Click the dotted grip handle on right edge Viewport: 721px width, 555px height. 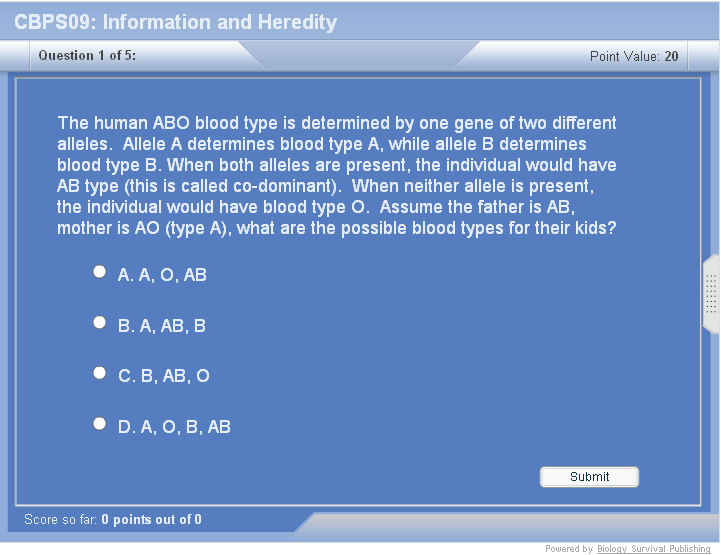711,294
